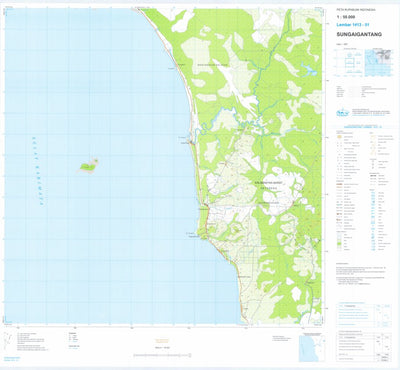Open the Indonesia index map thumbnail
Image resolution: width=400 pixels, height=370 pixels.
coord(377,62)
